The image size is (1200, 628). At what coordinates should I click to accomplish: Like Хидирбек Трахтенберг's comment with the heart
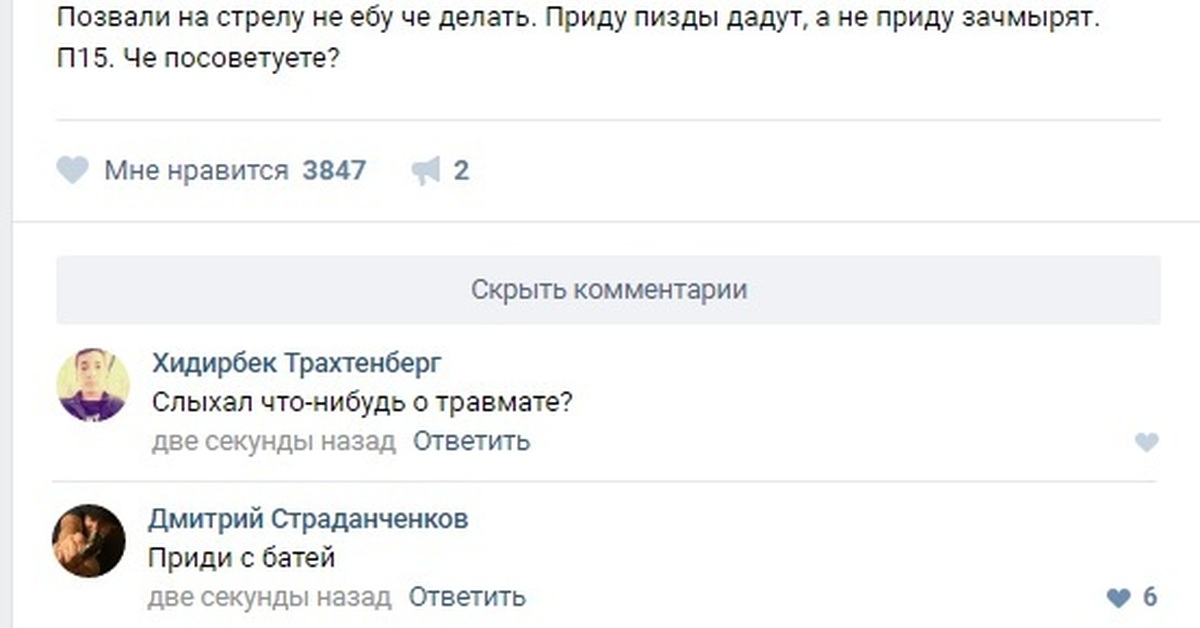pos(1147,442)
